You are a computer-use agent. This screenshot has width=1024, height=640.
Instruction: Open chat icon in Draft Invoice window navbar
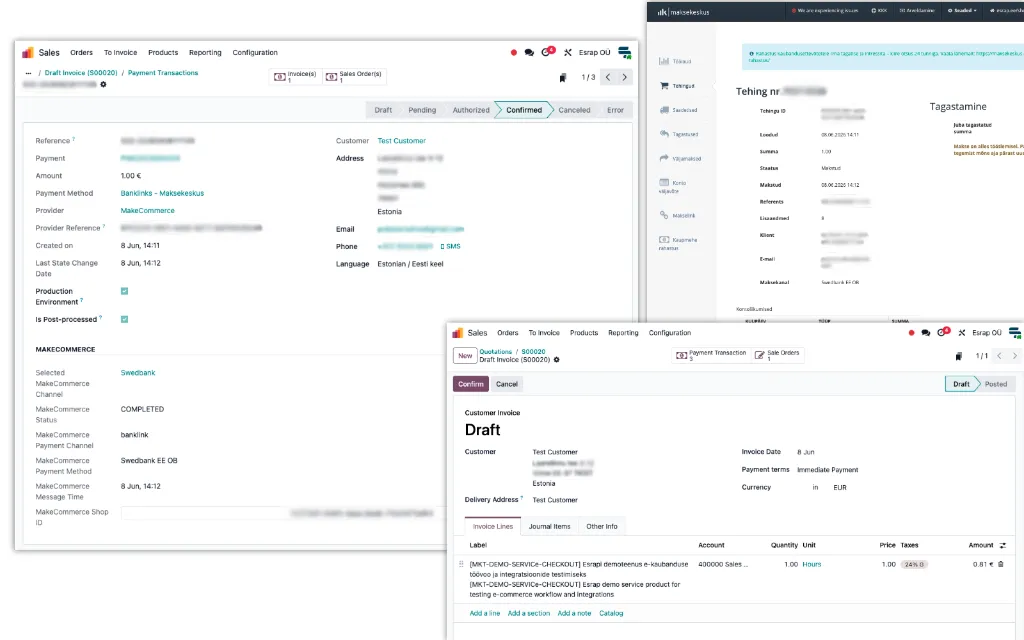pyautogui.click(x=925, y=333)
